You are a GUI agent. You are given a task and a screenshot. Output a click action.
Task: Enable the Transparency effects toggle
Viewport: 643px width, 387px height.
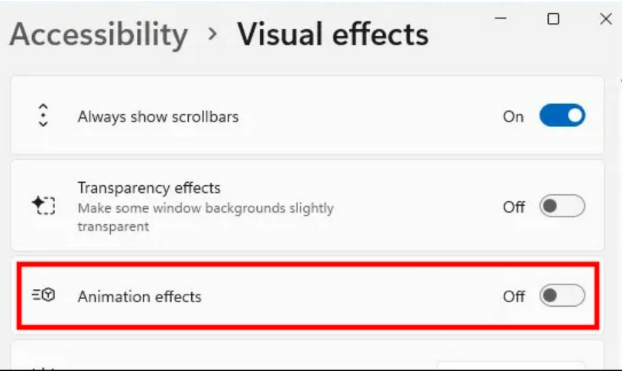point(562,206)
